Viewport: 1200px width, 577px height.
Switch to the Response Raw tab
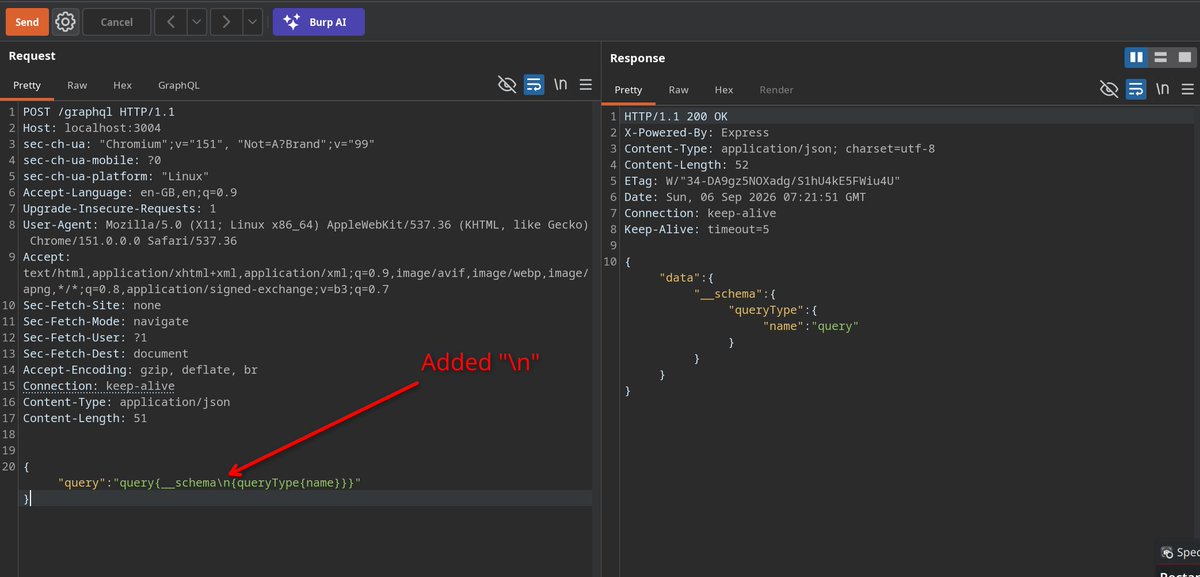pos(678,90)
